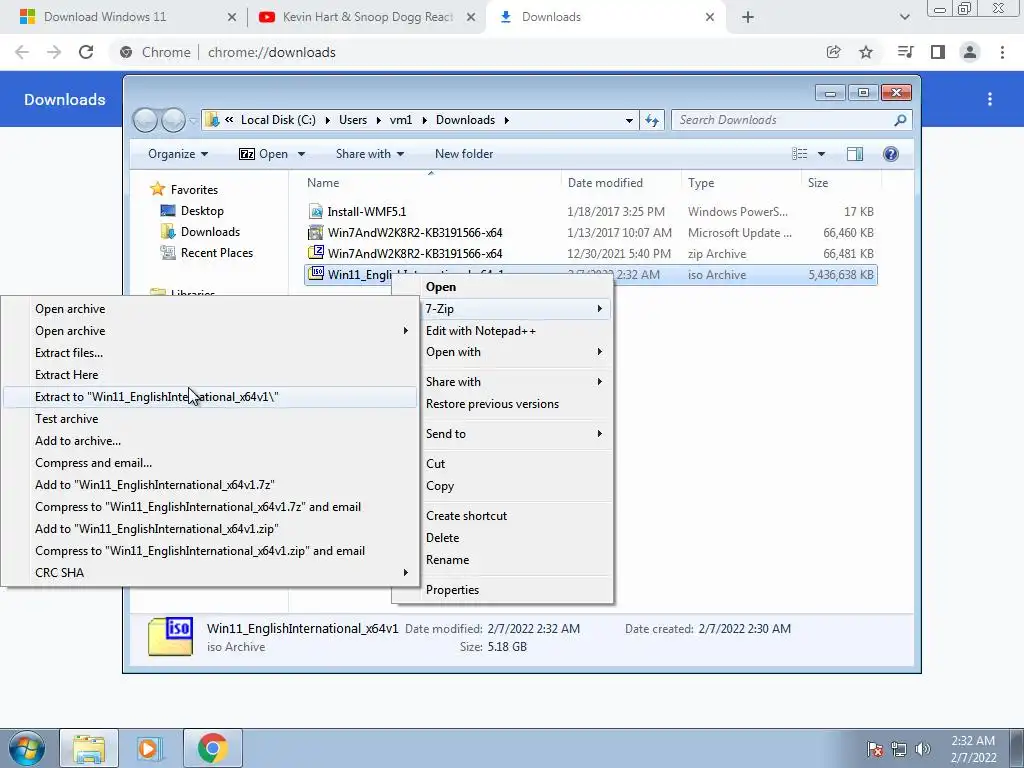Choose Add to "Win11_EnglishInternational_x64v1.7z"
The image size is (1024, 768).
pos(210,485)
